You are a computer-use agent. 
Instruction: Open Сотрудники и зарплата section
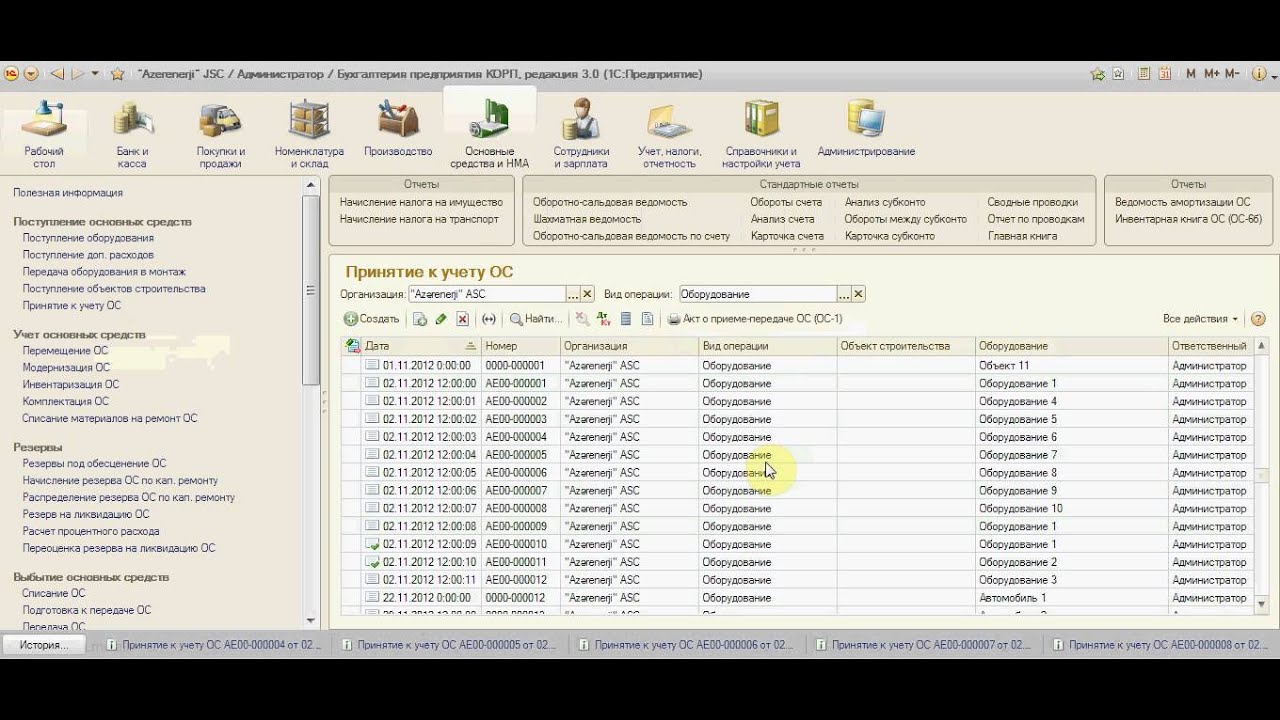click(581, 134)
